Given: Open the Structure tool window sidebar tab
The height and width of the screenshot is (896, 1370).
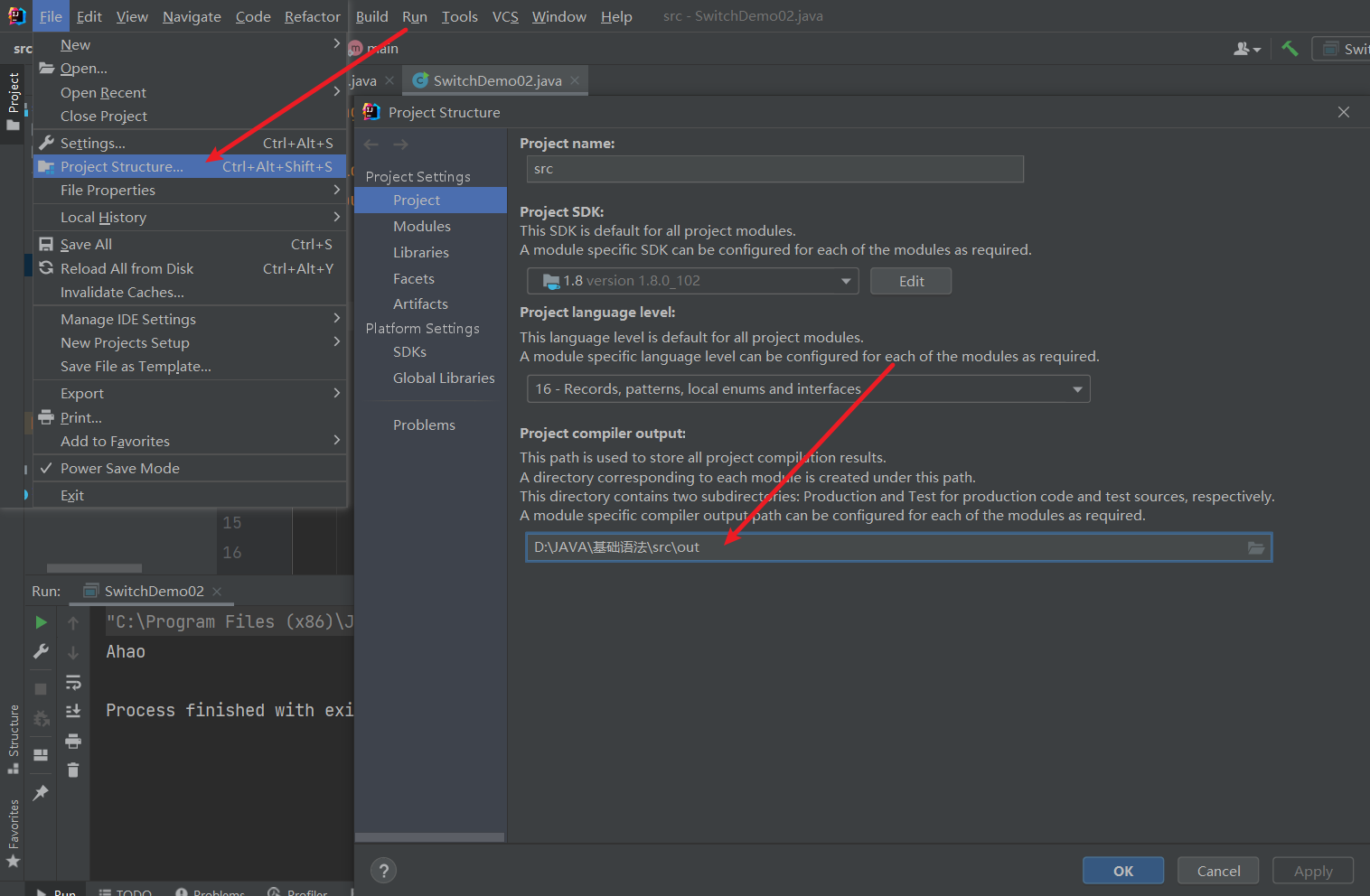Looking at the screenshot, I should click(x=14, y=738).
